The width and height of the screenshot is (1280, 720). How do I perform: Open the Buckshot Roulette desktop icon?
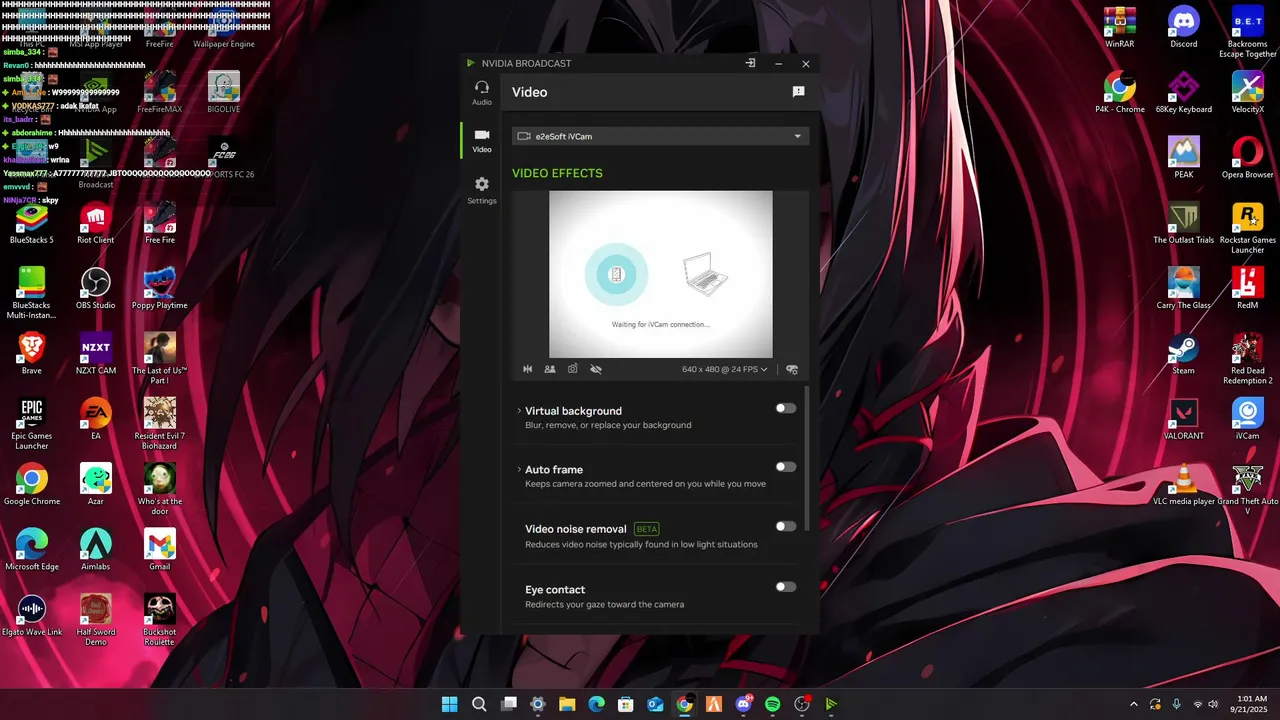tap(160, 620)
